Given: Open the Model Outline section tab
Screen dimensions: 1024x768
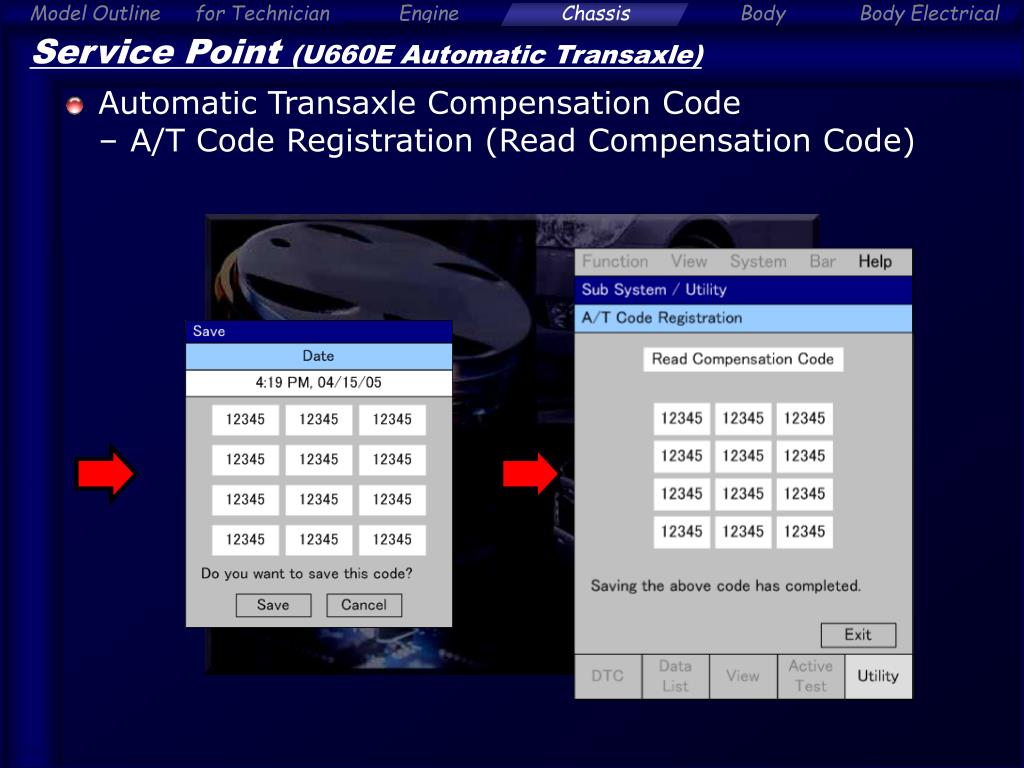Looking at the screenshot, I should point(95,13).
